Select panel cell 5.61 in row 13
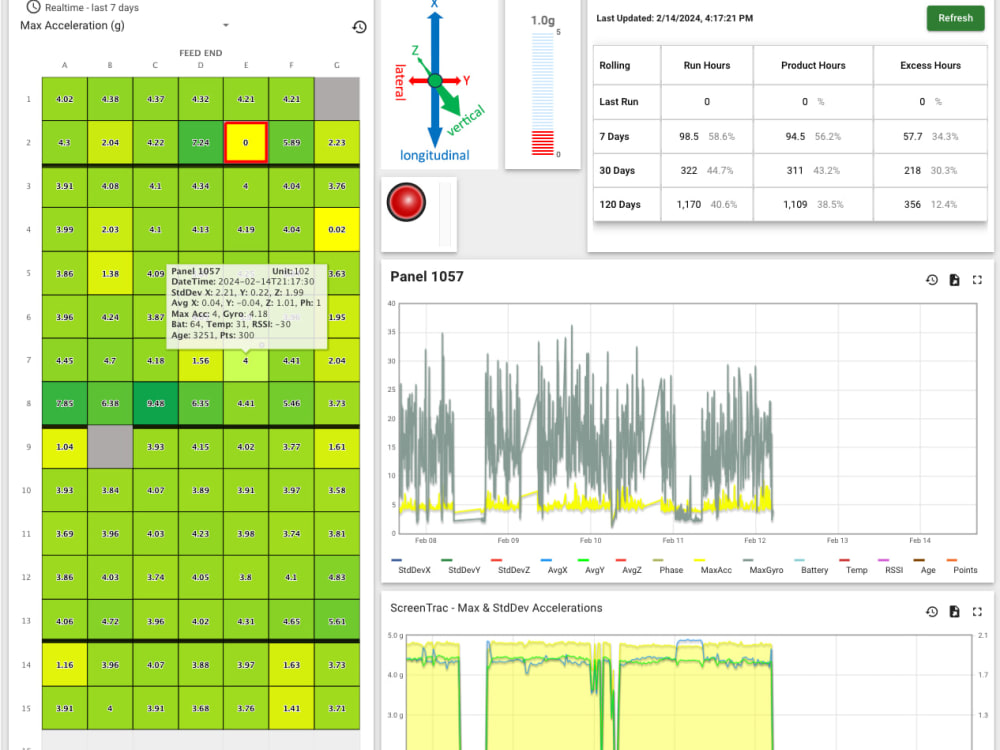The width and height of the screenshot is (1000, 750). pos(337,621)
